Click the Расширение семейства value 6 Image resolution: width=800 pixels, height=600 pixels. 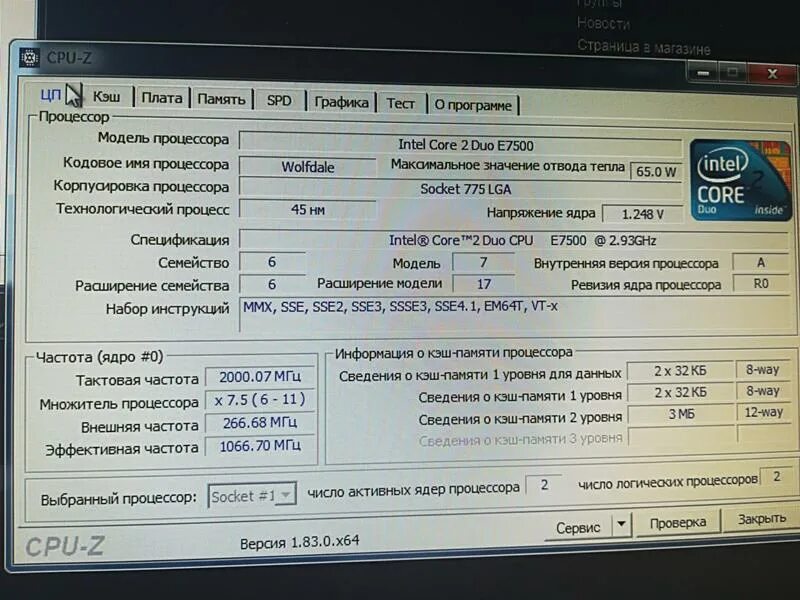pos(272,284)
